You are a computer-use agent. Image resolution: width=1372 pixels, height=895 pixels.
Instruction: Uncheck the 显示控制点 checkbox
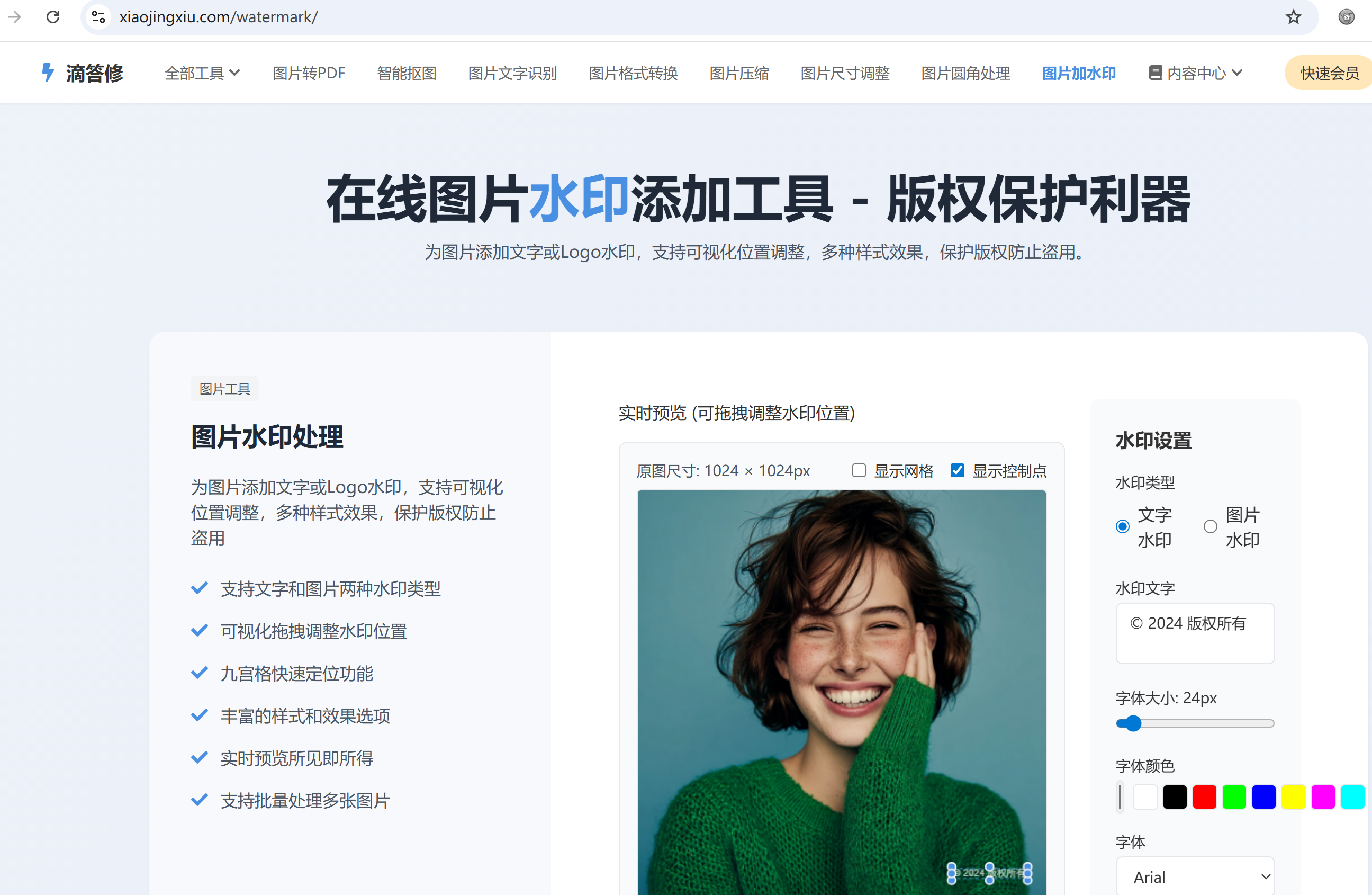pyautogui.click(x=958, y=471)
